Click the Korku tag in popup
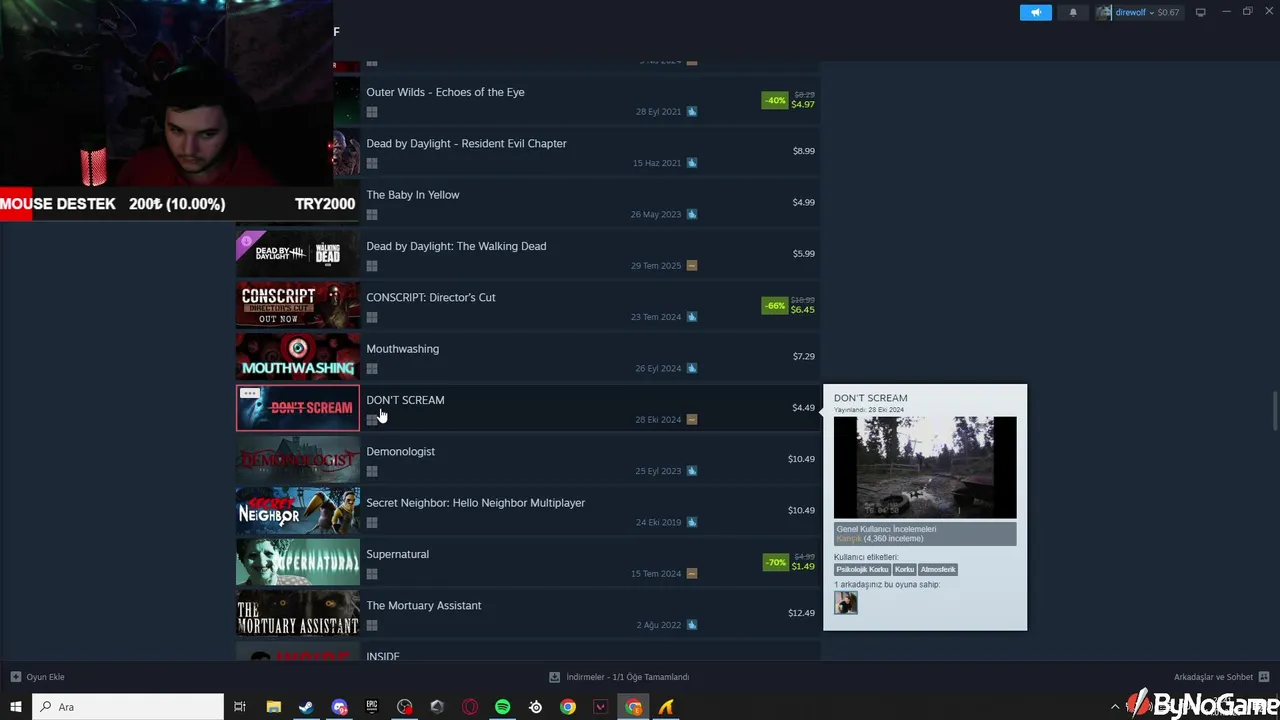 coord(904,569)
